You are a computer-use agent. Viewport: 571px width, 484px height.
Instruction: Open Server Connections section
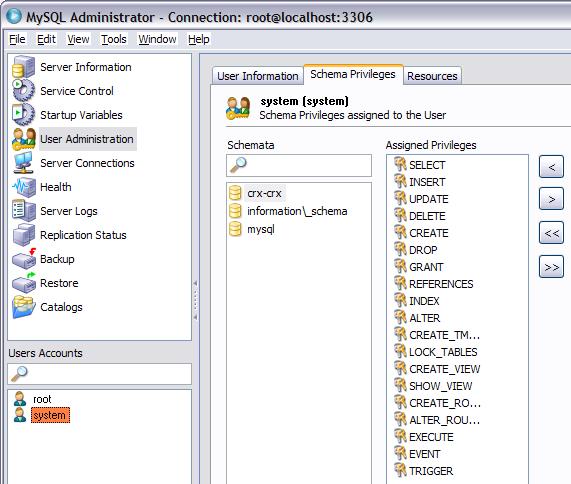pyautogui.click(x=87, y=163)
